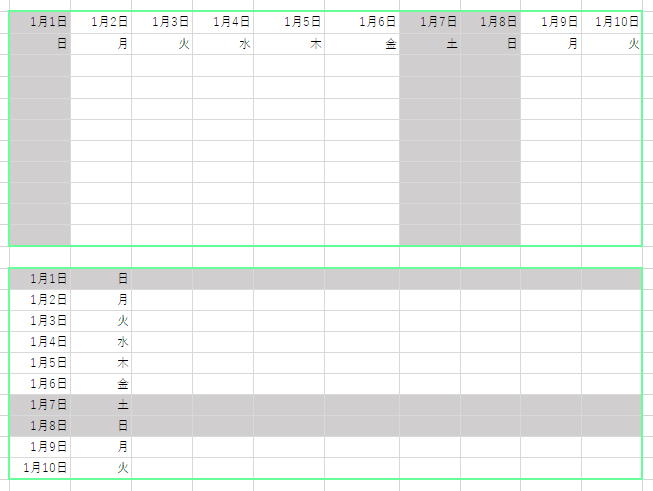The height and width of the screenshot is (491, 653).
Task: Click the 1月2日 row label in the bottom table
Action: (x=40, y=300)
